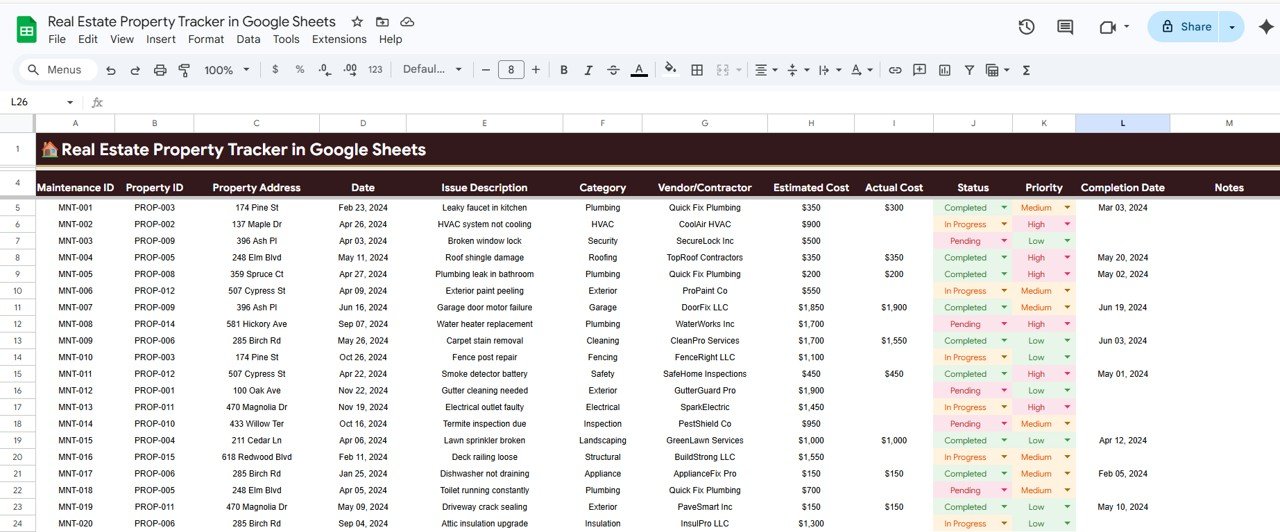Toggle strikethrough formatting
This screenshot has height=532, width=1280.
(614, 70)
